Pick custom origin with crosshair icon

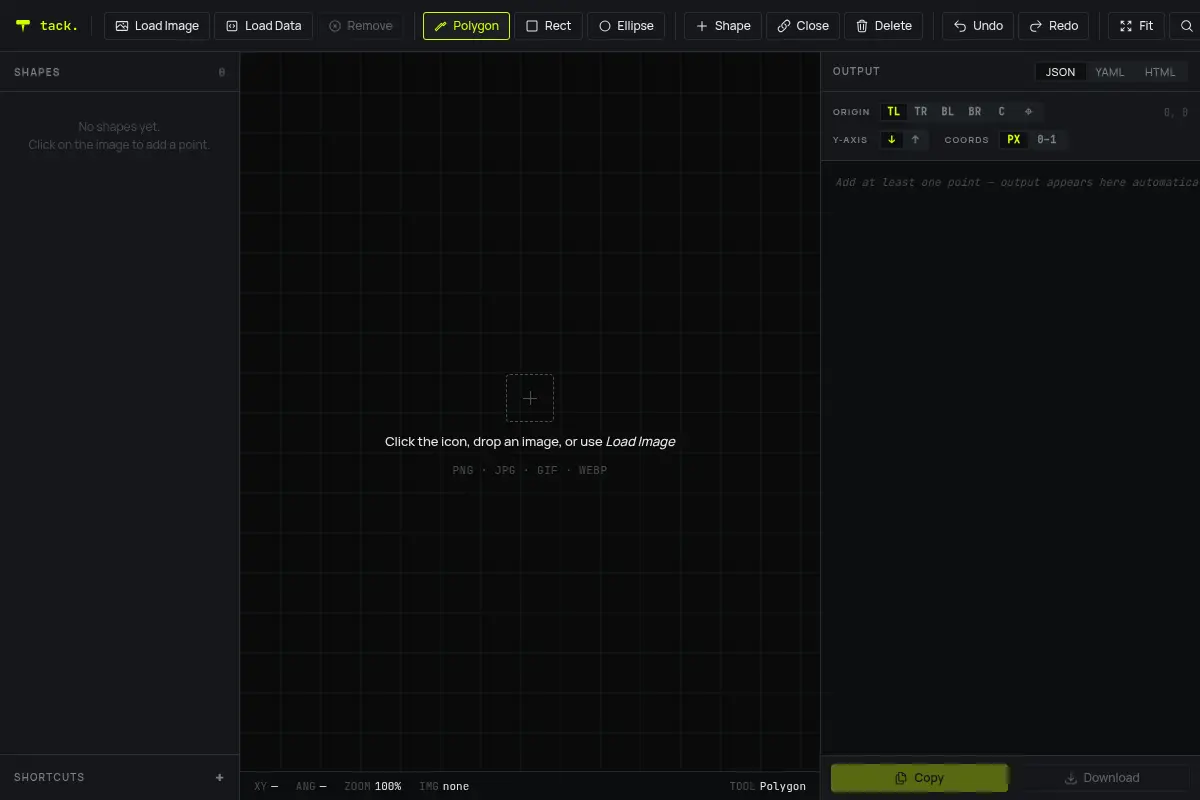[1029, 112]
